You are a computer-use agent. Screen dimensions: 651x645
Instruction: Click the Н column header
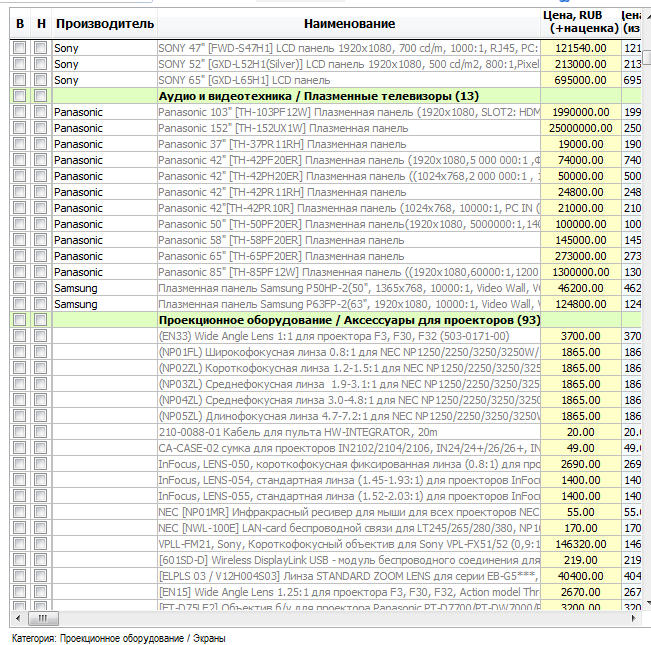click(x=41, y=24)
